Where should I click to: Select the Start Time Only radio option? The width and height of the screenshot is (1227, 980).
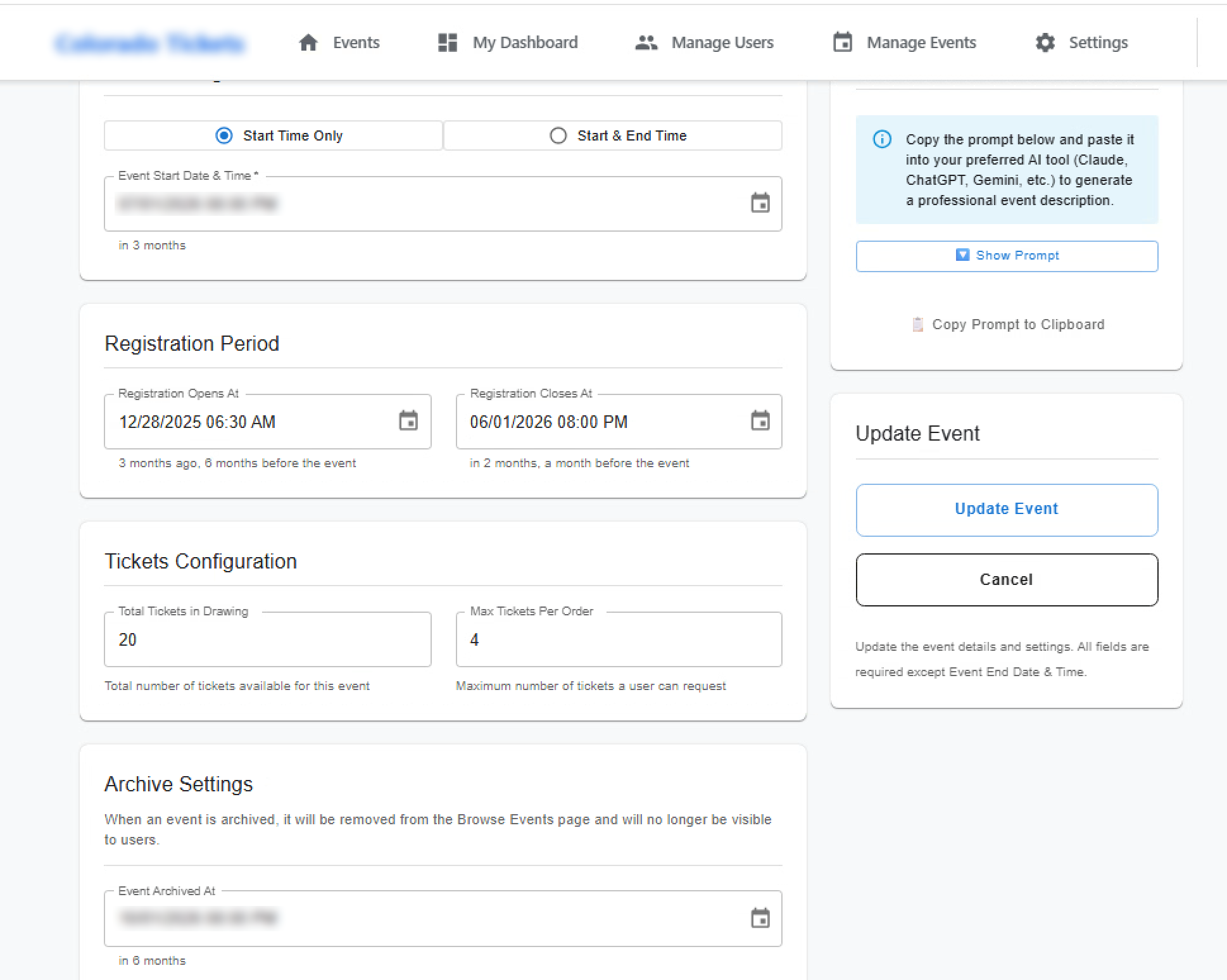point(224,135)
